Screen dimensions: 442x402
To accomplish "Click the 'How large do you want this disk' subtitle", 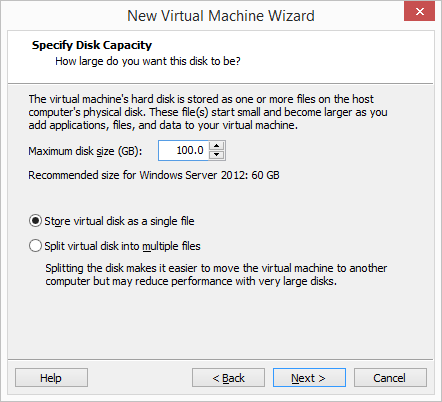I will click(x=148, y=61).
